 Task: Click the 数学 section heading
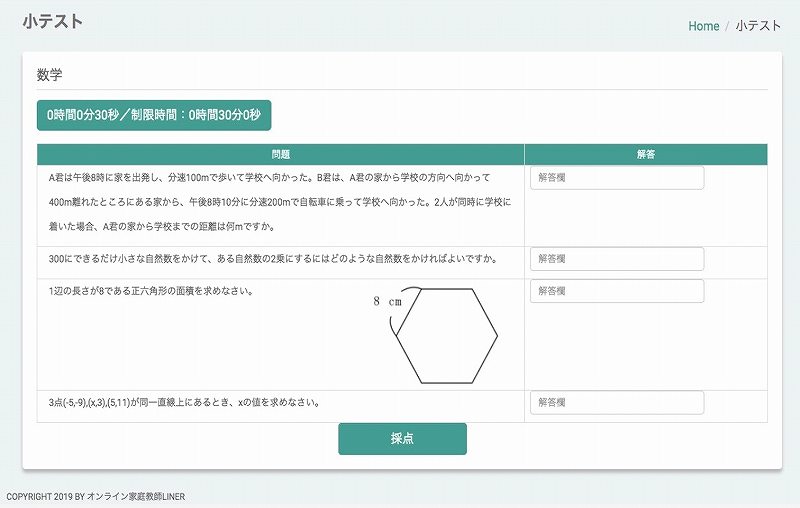pyautogui.click(x=50, y=75)
